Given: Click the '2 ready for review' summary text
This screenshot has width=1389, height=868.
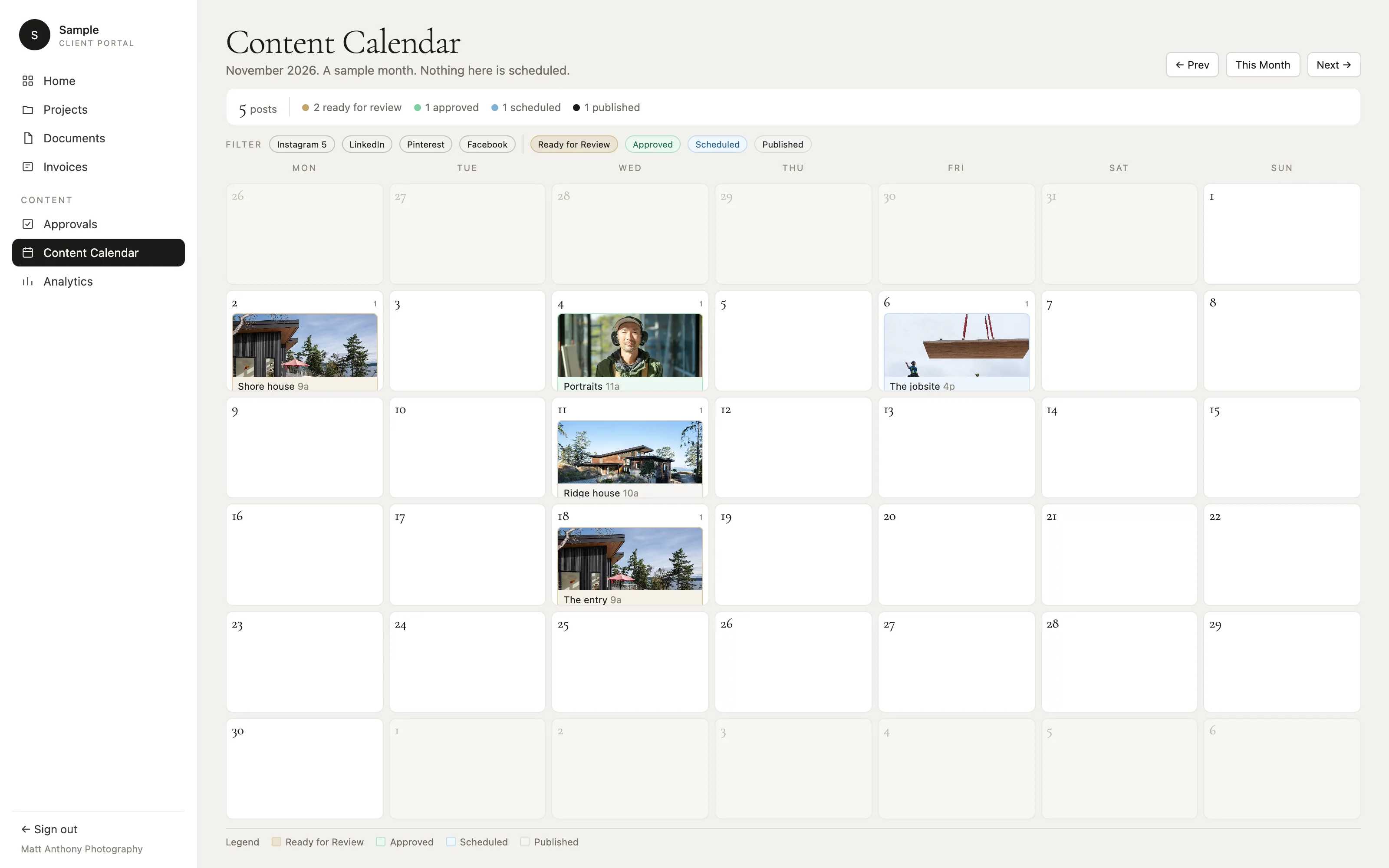Looking at the screenshot, I should 357,107.
